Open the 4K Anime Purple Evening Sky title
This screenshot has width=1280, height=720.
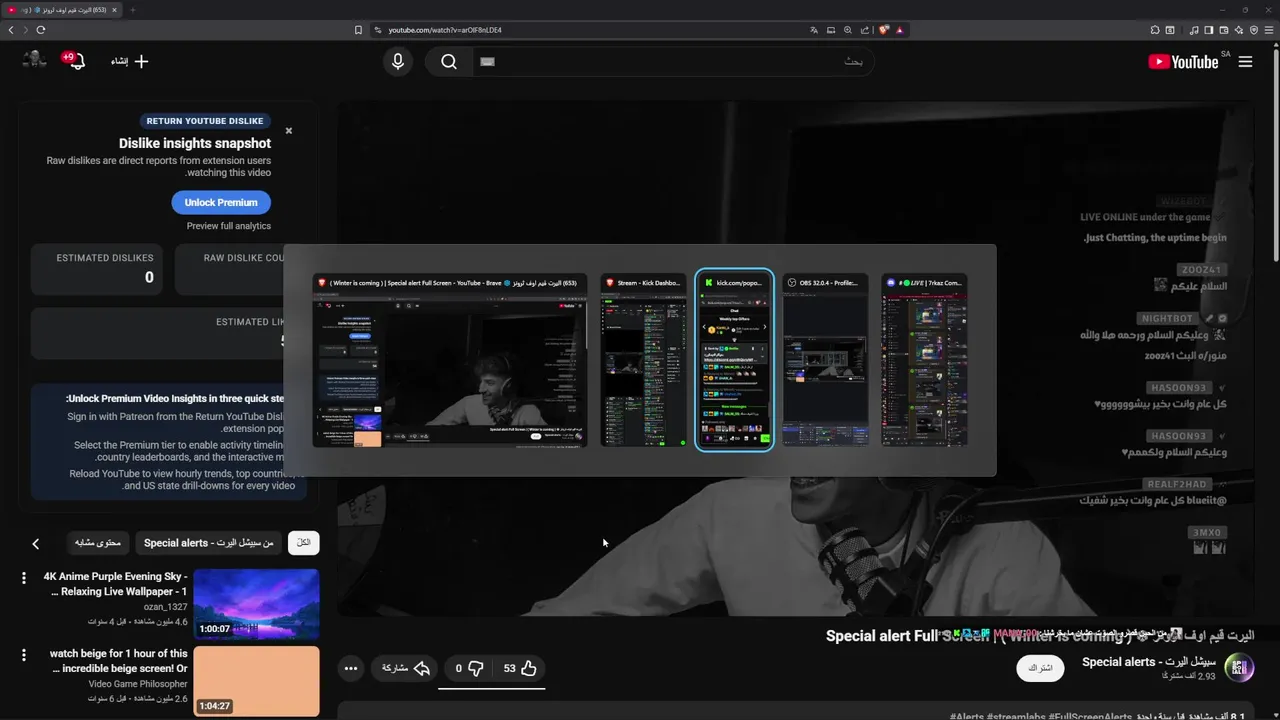[x=115, y=584]
